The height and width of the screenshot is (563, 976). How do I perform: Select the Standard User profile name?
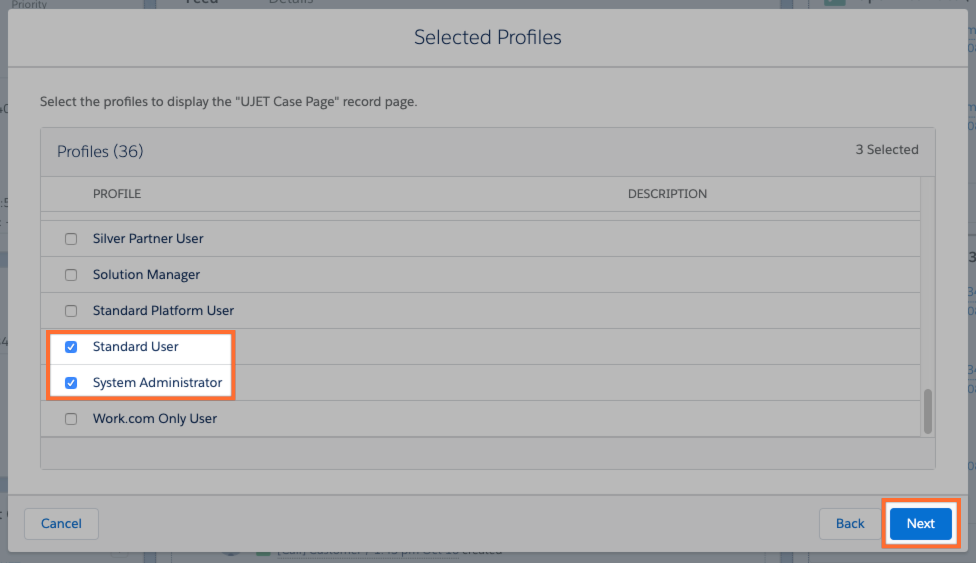(136, 347)
